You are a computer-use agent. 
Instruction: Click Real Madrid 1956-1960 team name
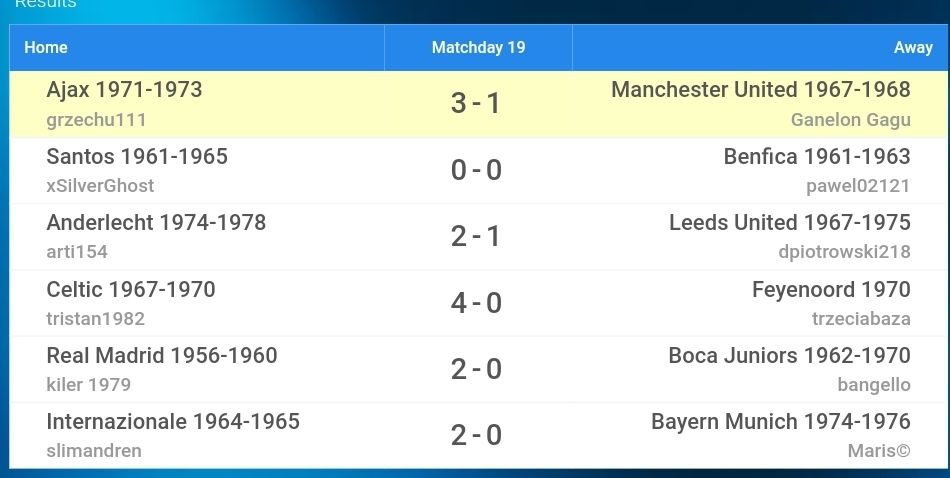[162, 355]
